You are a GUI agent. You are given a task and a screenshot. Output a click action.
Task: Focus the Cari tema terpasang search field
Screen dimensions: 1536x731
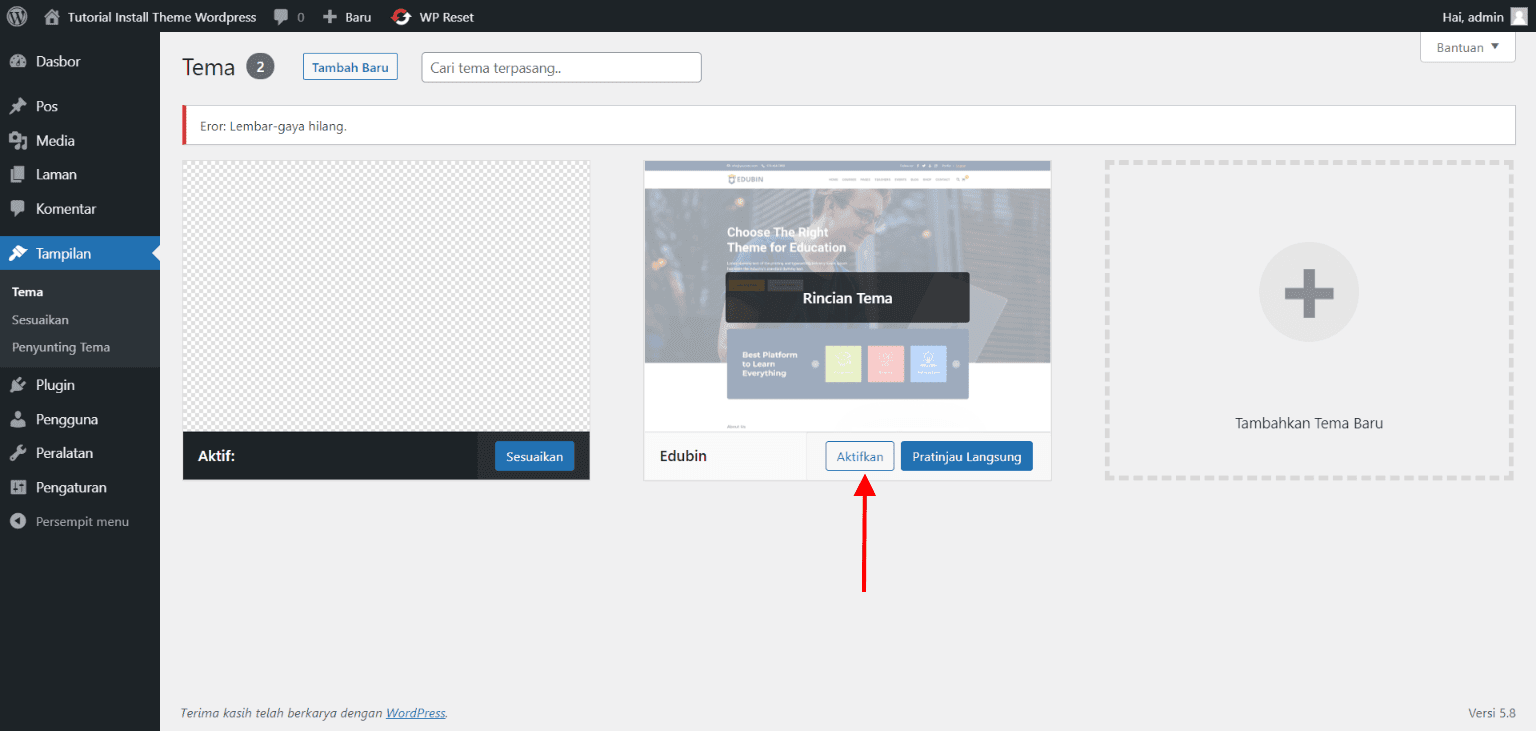[x=561, y=67]
